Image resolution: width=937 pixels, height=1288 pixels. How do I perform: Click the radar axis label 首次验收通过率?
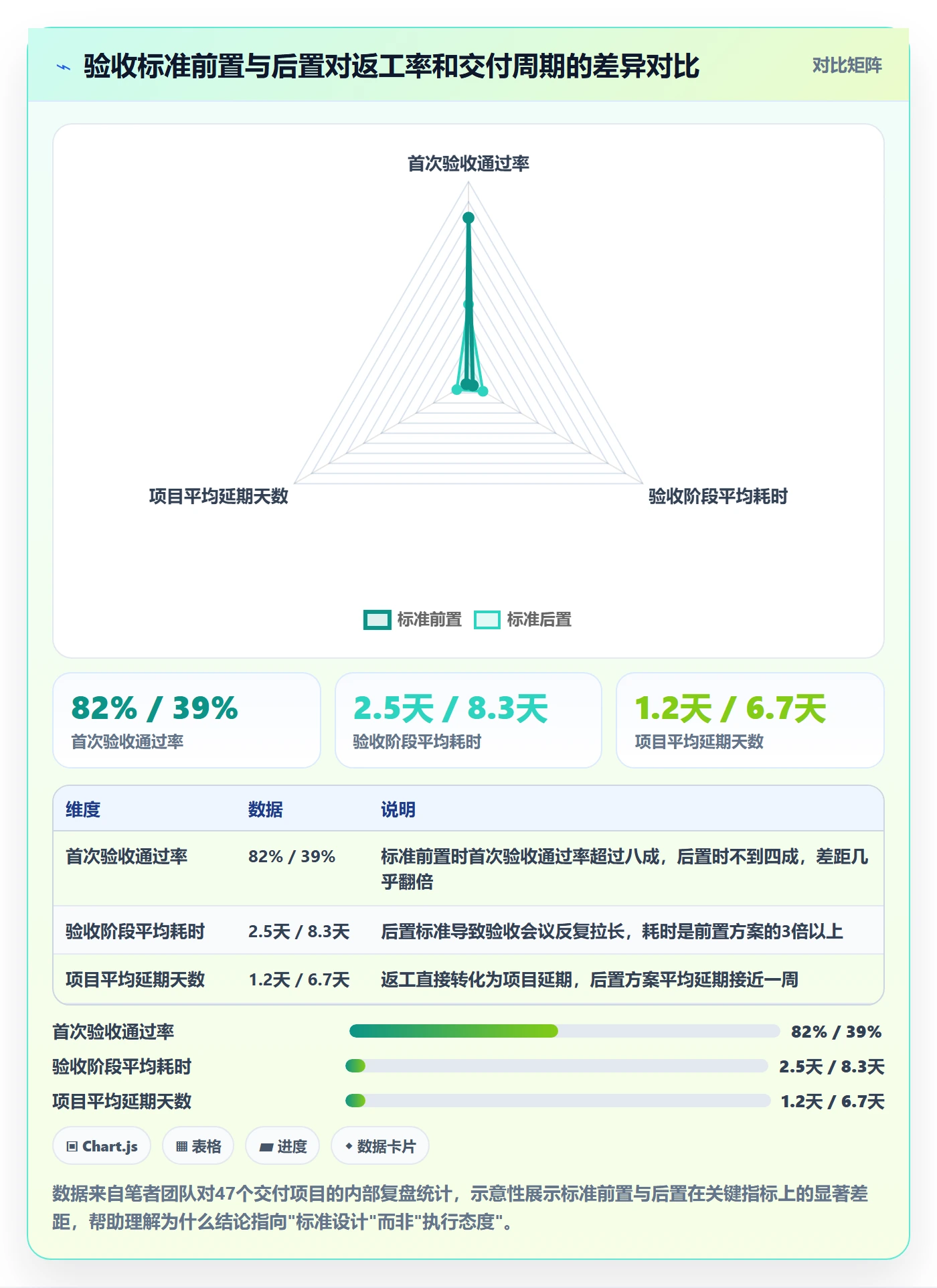coord(468,163)
